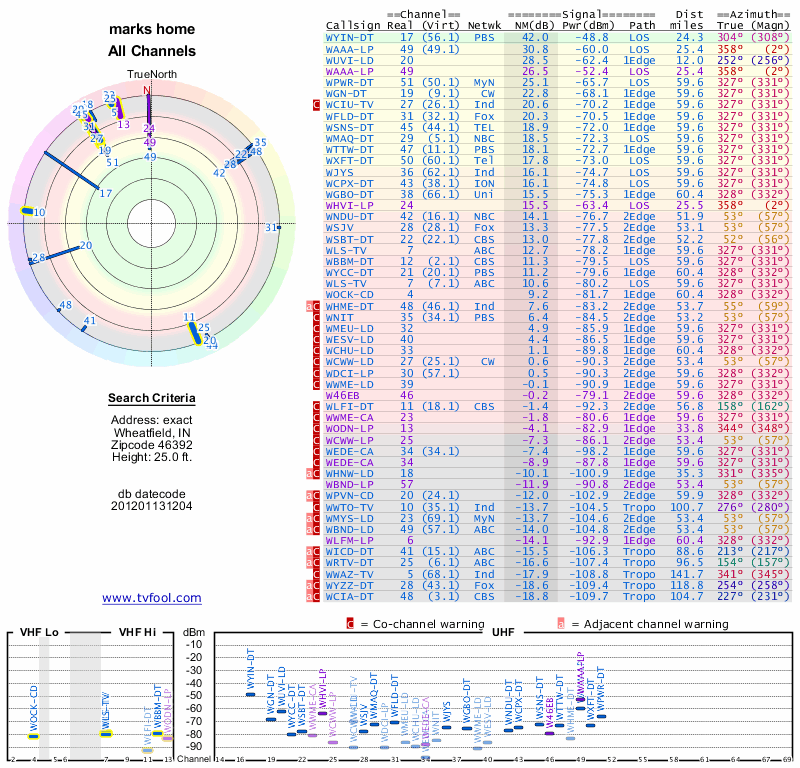Click the adjacent-channel 'a' icon beside WHME-DT
Screen dimensions: 800x768
pos(309,306)
